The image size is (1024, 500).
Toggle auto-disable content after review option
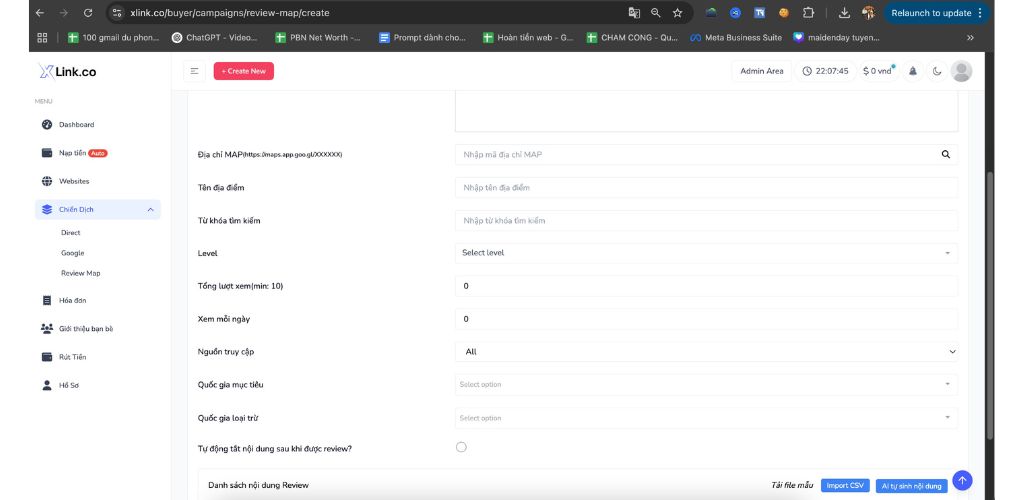[x=461, y=447]
